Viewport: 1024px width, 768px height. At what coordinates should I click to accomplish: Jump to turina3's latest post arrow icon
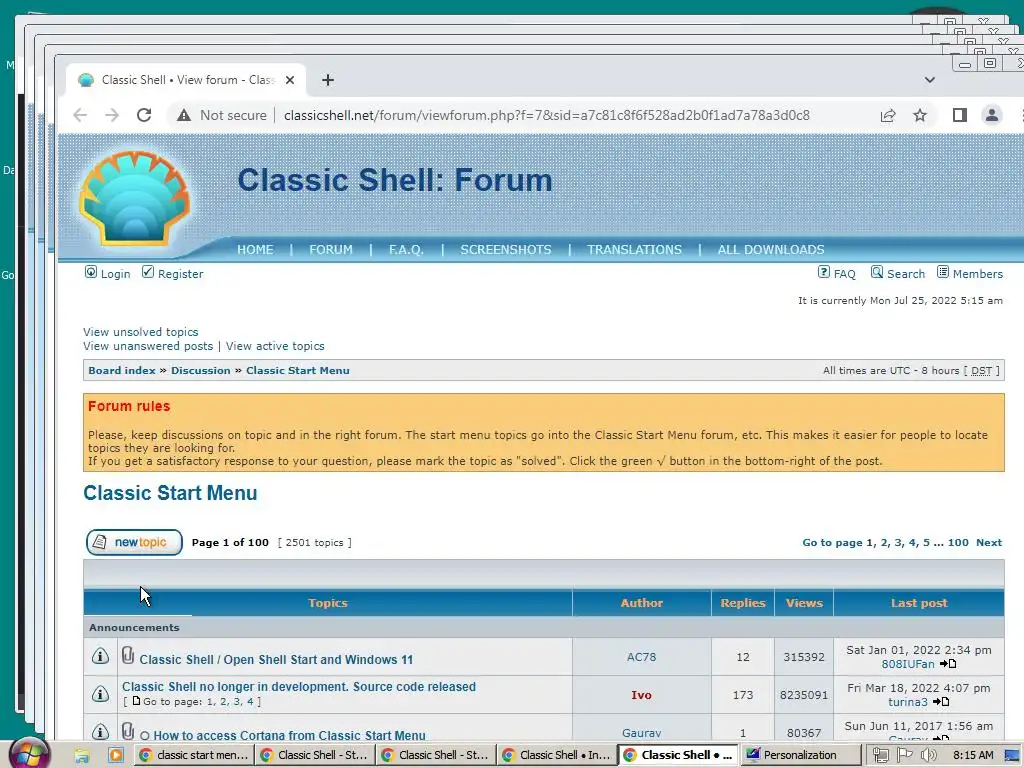(941, 701)
